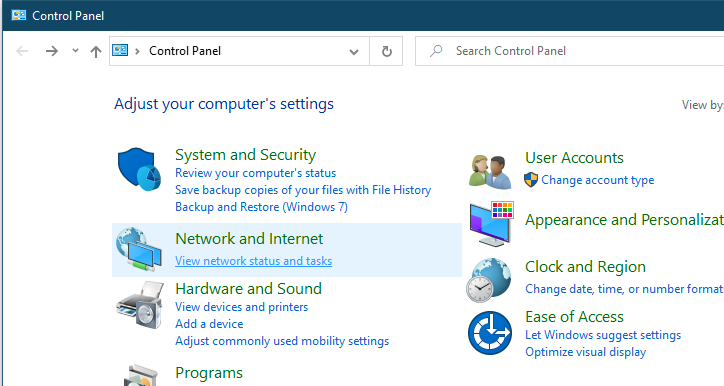Click the Forward arrow navigation button
The width and height of the screenshot is (724, 386).
(52, 51)
